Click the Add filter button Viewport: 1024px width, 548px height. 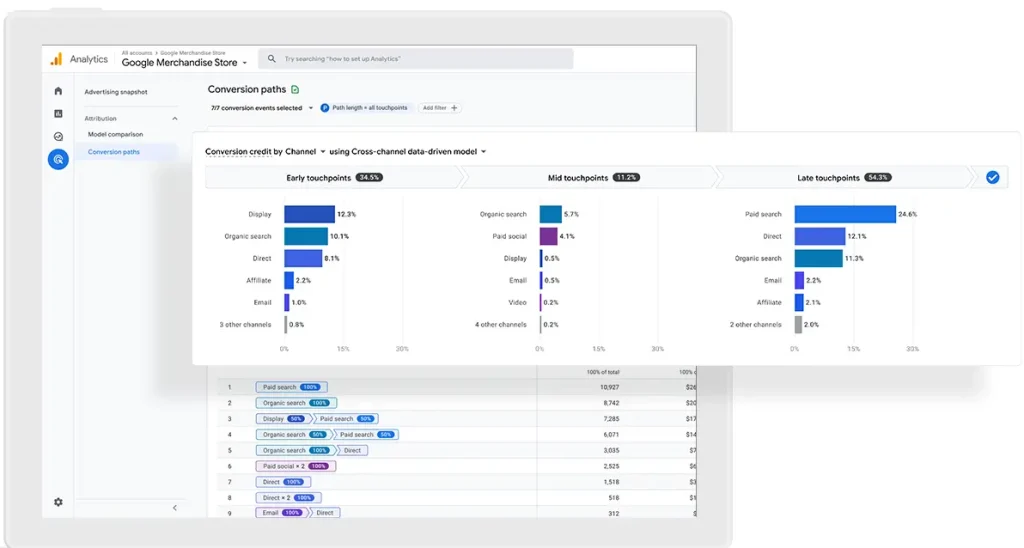pos(440,108)
